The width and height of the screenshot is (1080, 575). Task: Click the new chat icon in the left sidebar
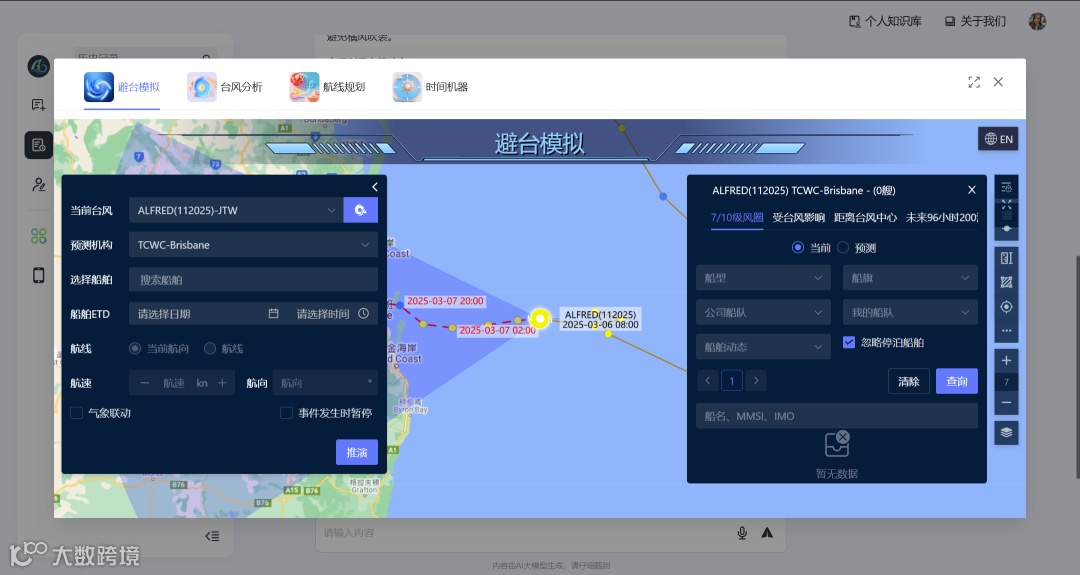point(39,105)
